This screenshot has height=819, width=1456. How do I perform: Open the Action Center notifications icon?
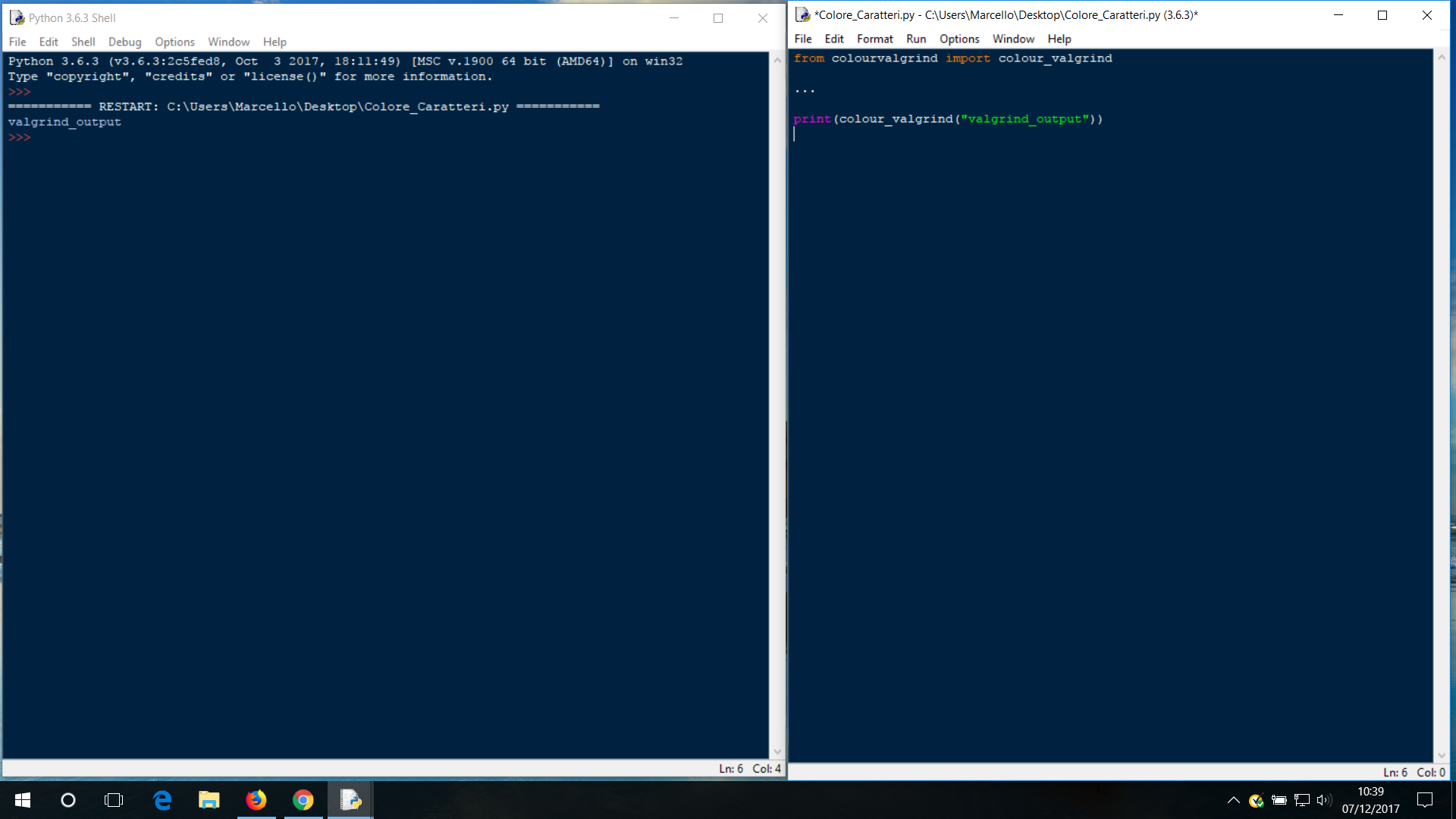[x=1425, y=800]
